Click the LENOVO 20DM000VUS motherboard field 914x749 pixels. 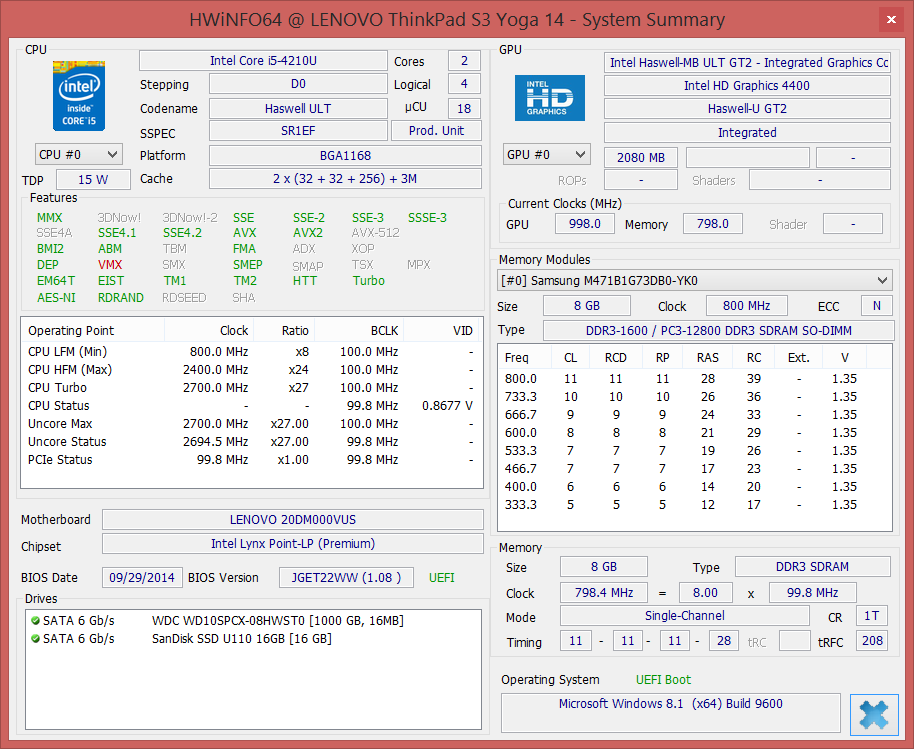293,519
